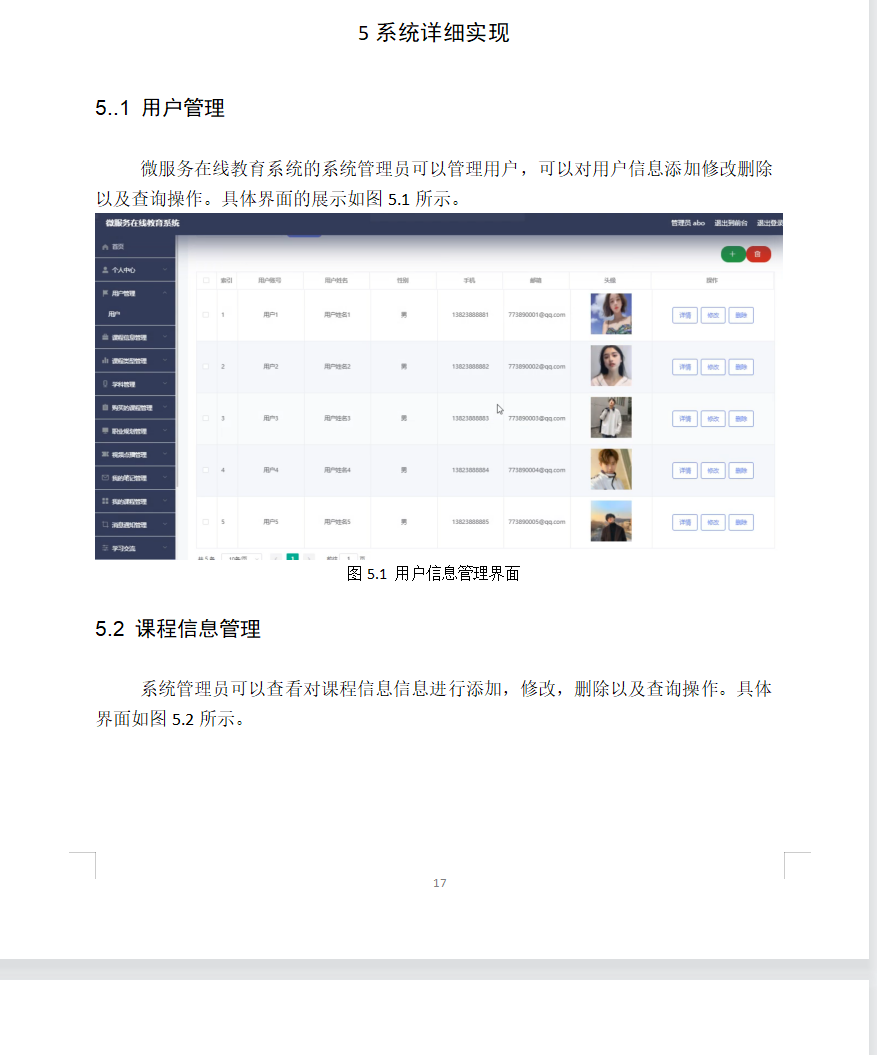Click the 修改 button for 用户2

pyautogui.click(x=712, y=366)
